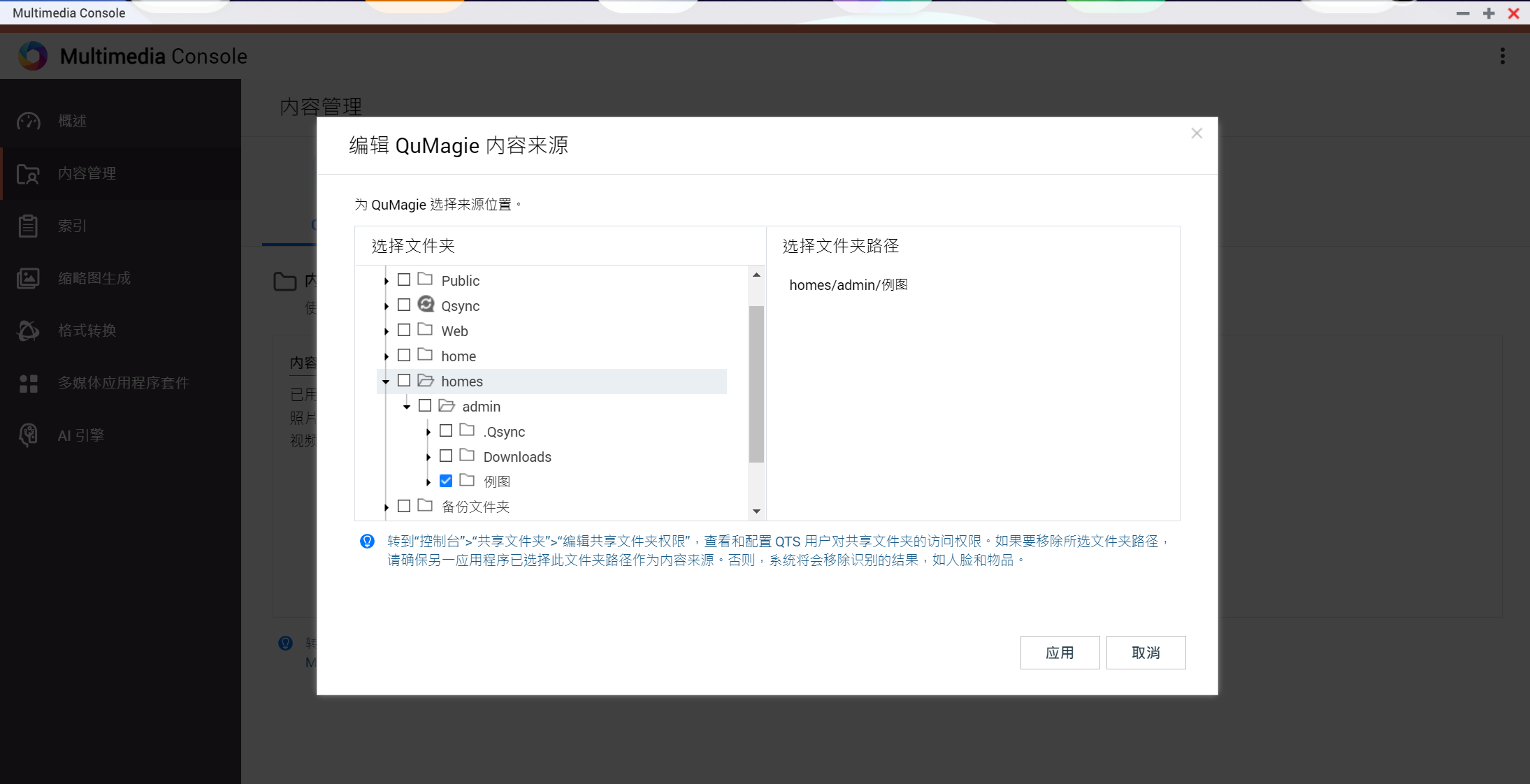Open 格式转换 in the sidebar menu
The width and height of the screenshot is (1530, 784).
[120, 331]
